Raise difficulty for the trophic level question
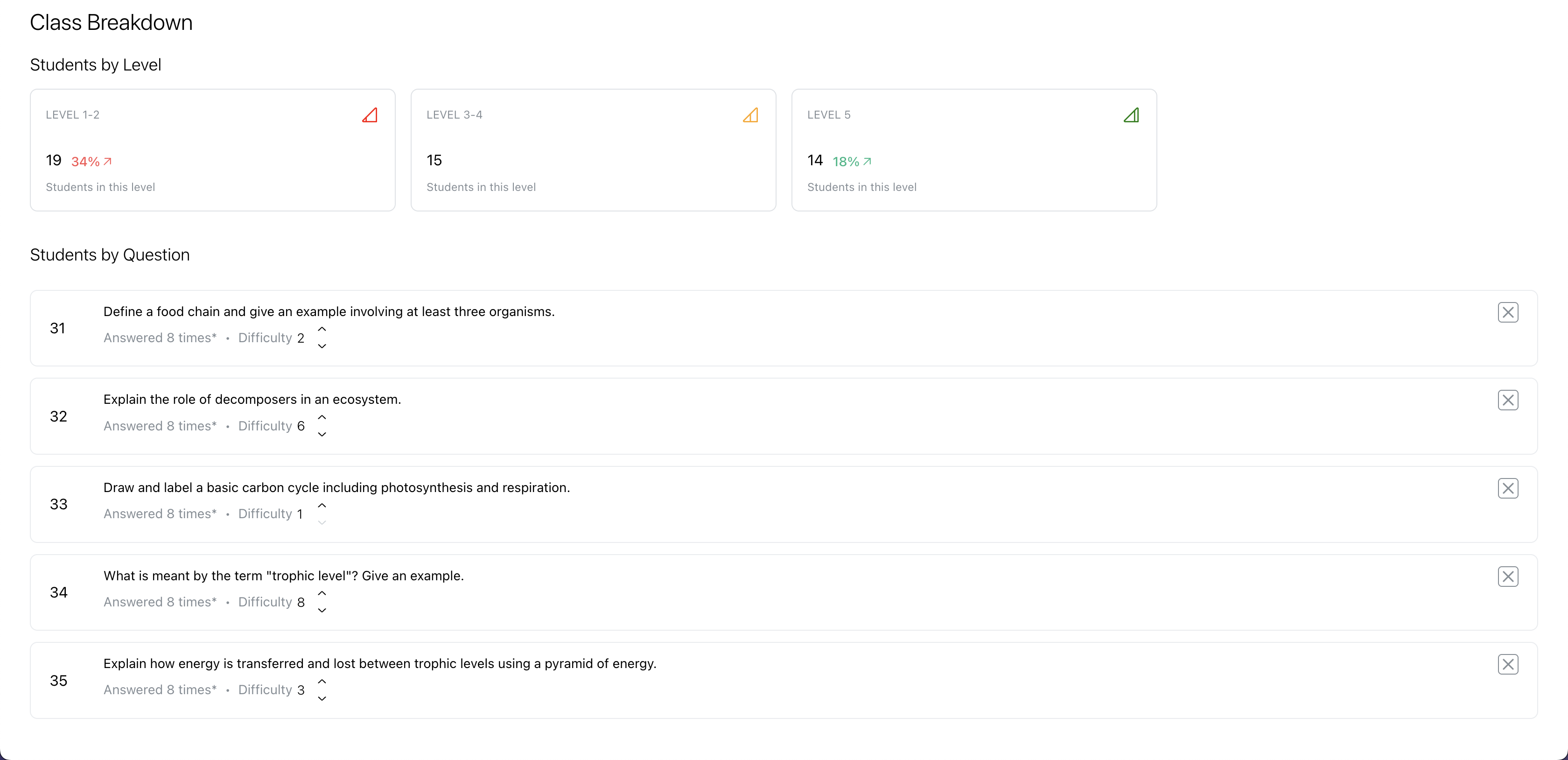The width and height of the screenshot is (1568, 760). pos(322,593)
